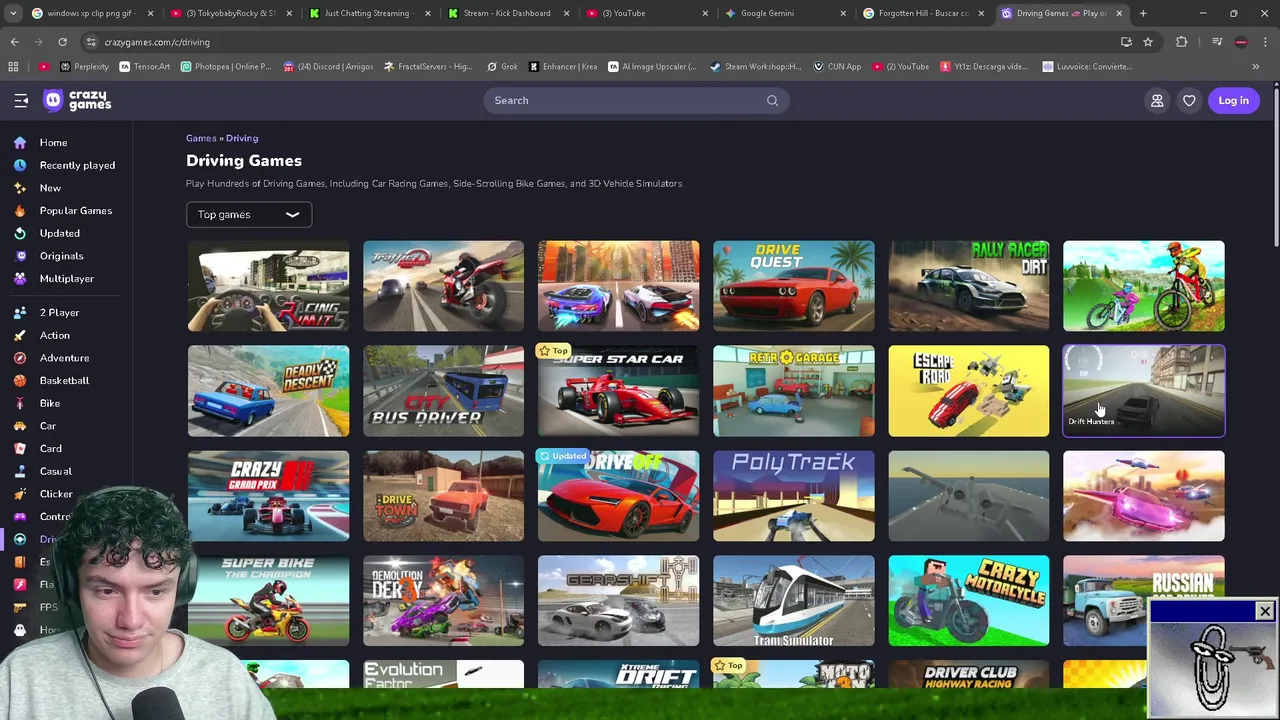Open the PolyTrack game thumbnail
Image resolution: width=1280 pixels, height=720 pixels.
pos(793,496)
